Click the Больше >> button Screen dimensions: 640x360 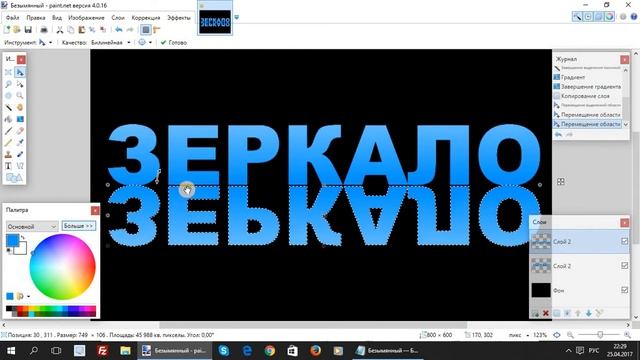pos(79,226)
